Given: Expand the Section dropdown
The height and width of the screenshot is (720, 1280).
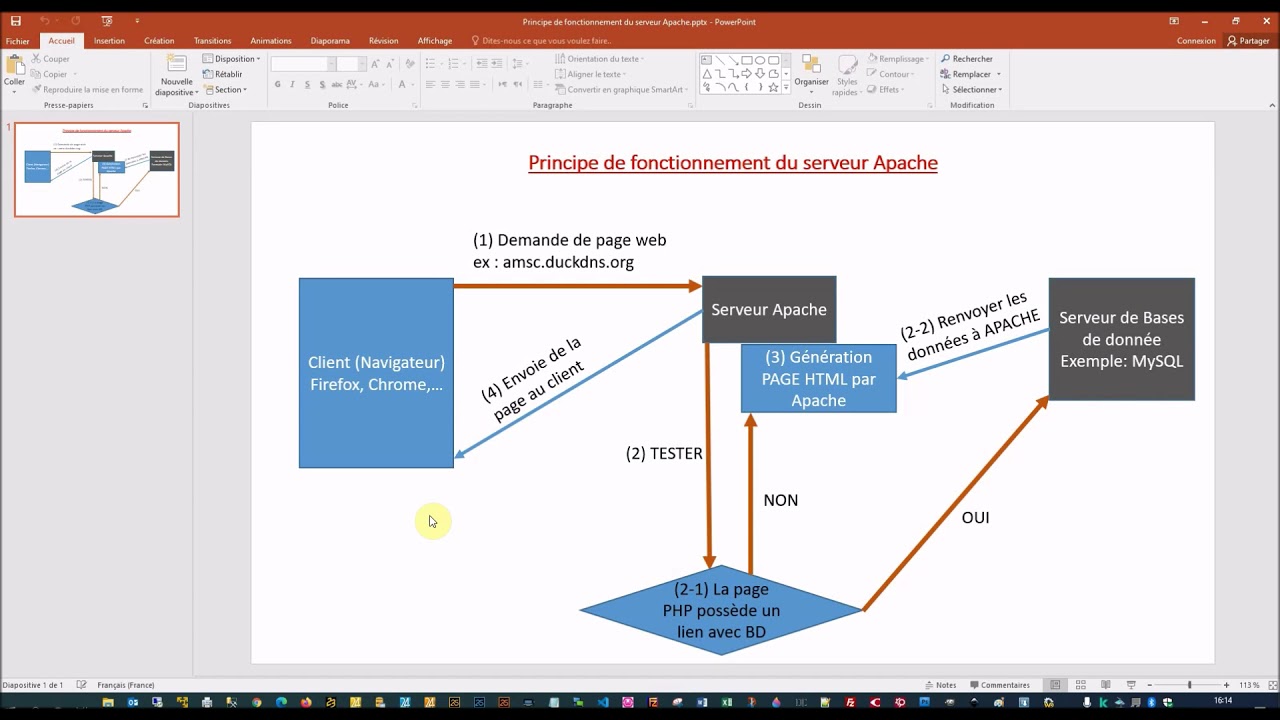Looking at the screenshot, I should 225,89.
